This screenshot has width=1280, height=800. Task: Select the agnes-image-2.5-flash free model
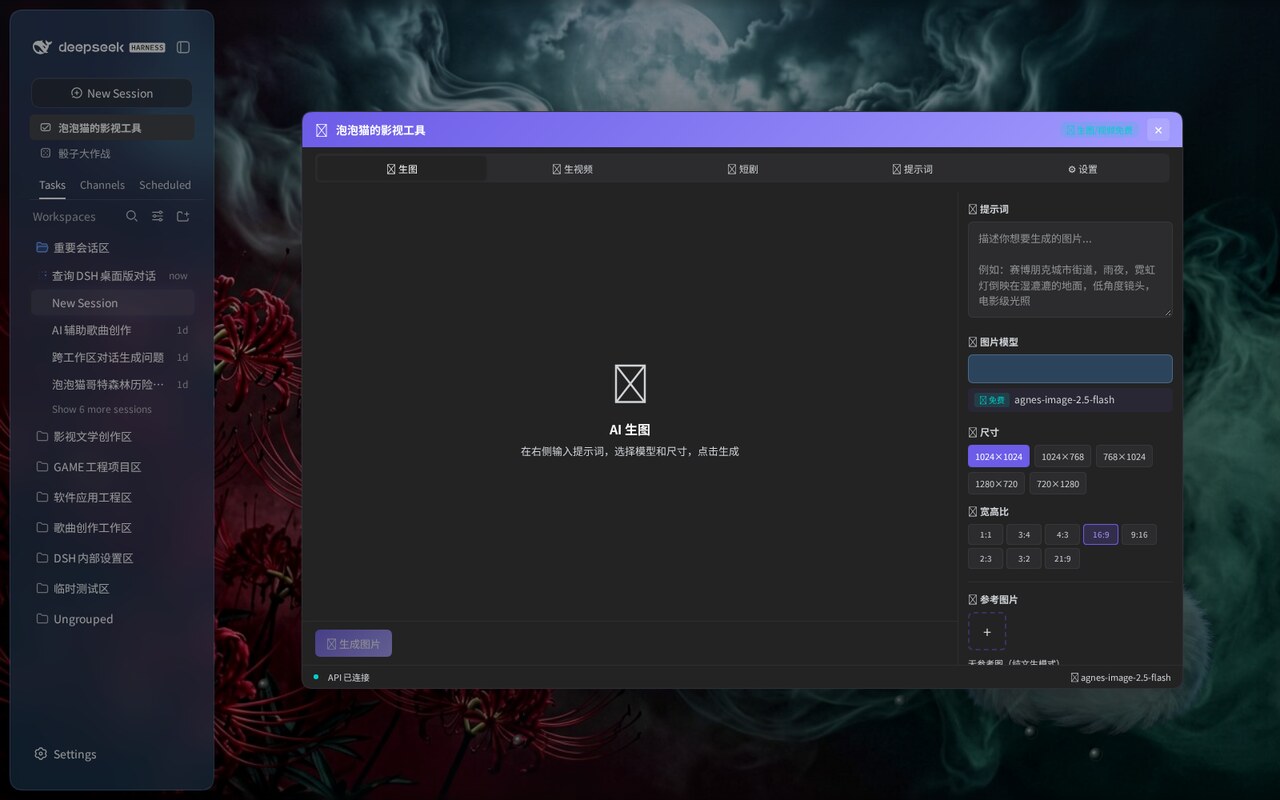pyautogui.click(x=1070, y=400)
